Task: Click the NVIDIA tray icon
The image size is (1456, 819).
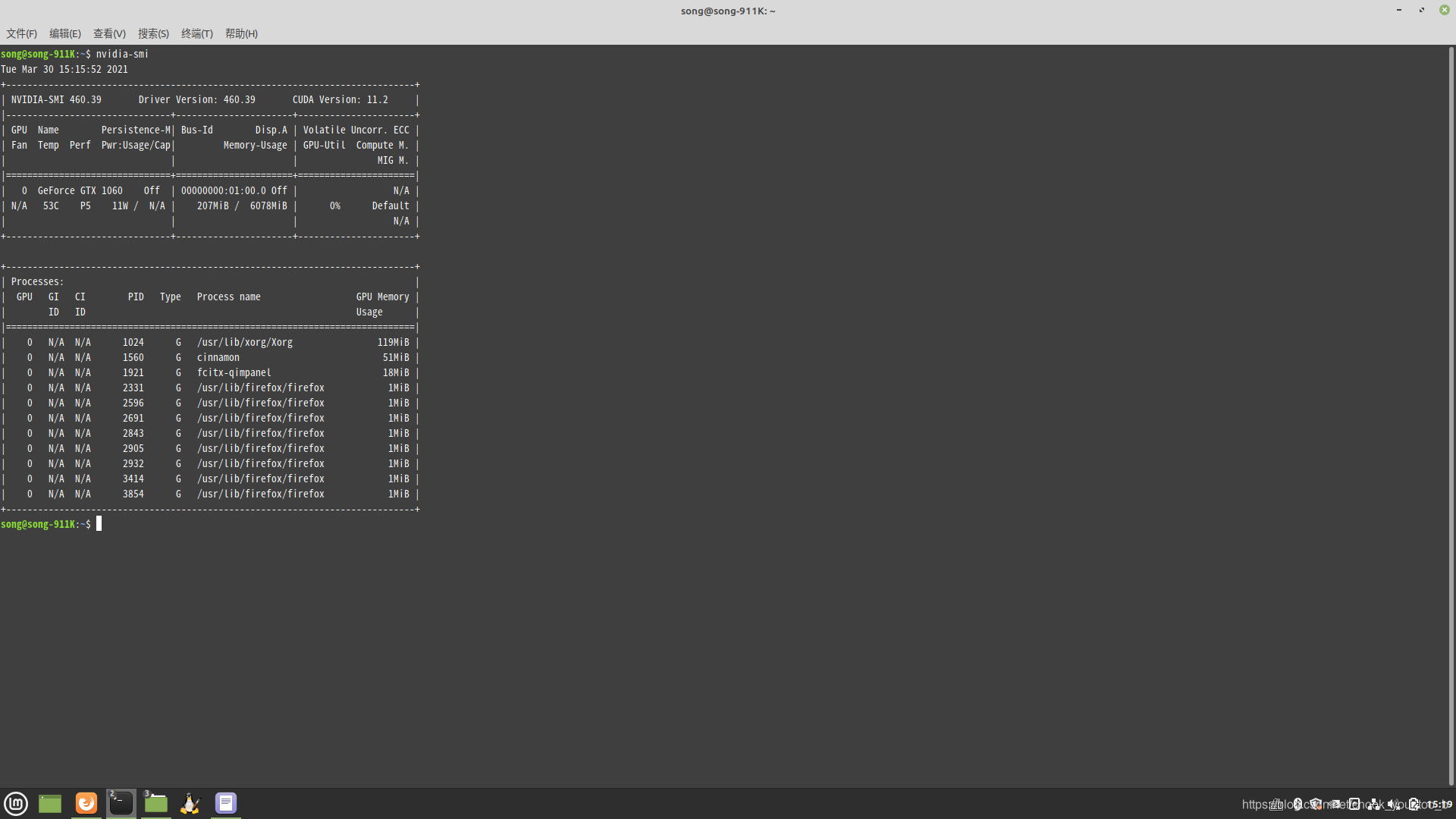Action: tap(1335, 804)
